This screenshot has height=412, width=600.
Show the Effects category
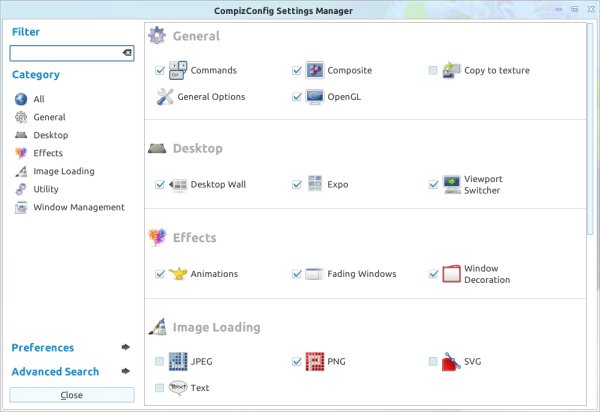(48, 153)
